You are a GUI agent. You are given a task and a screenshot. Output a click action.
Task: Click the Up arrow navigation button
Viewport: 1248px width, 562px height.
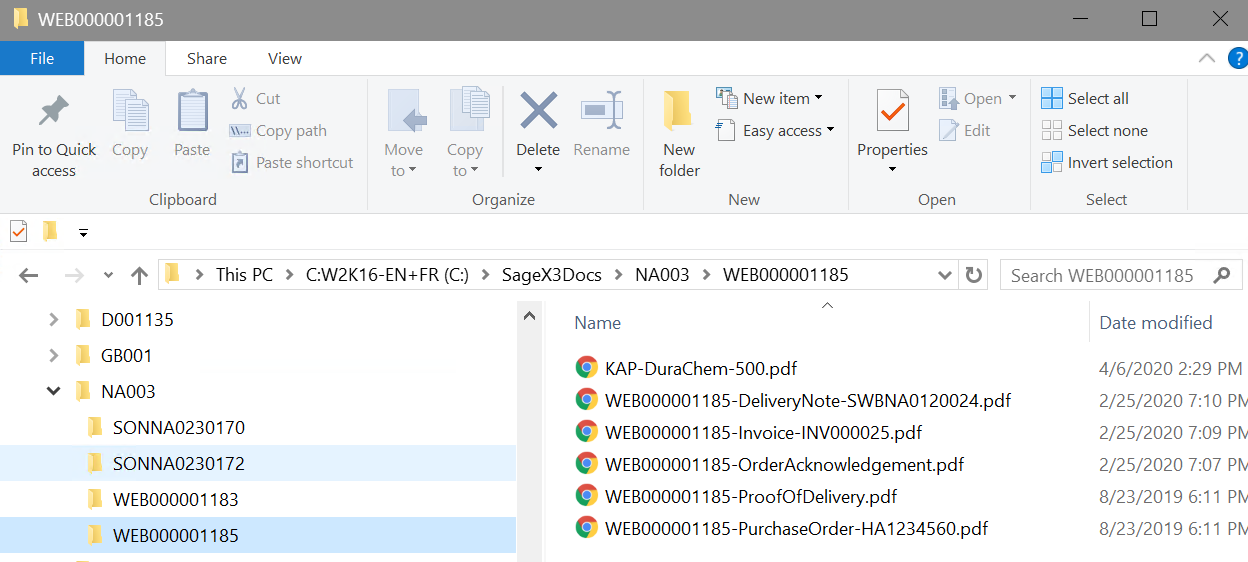point(140,275)
